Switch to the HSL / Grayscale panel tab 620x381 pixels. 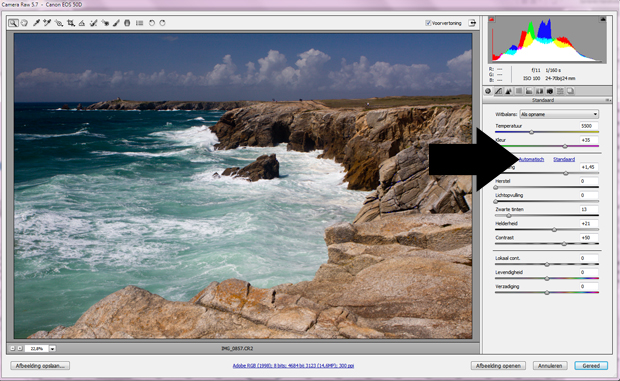pos(519,91)
